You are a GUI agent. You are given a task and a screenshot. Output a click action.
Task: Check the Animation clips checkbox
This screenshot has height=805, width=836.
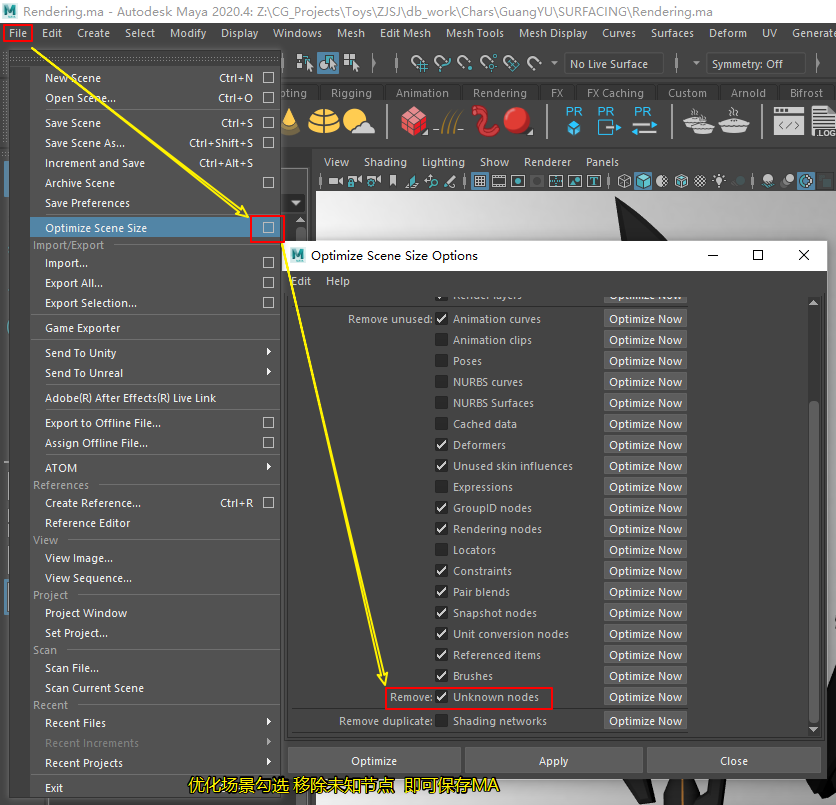point(441,340)
